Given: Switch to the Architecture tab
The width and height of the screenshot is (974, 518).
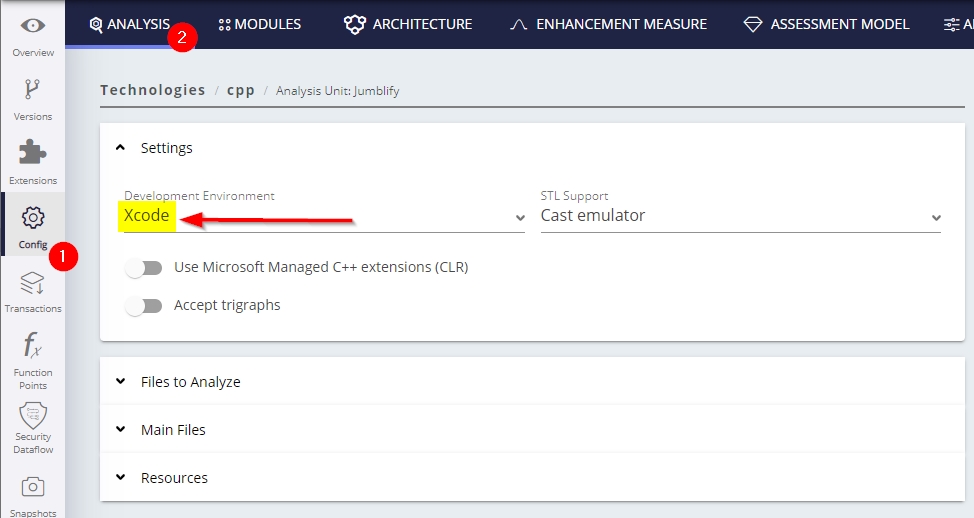Looking at the screenshot, I should tap(408, 24).
